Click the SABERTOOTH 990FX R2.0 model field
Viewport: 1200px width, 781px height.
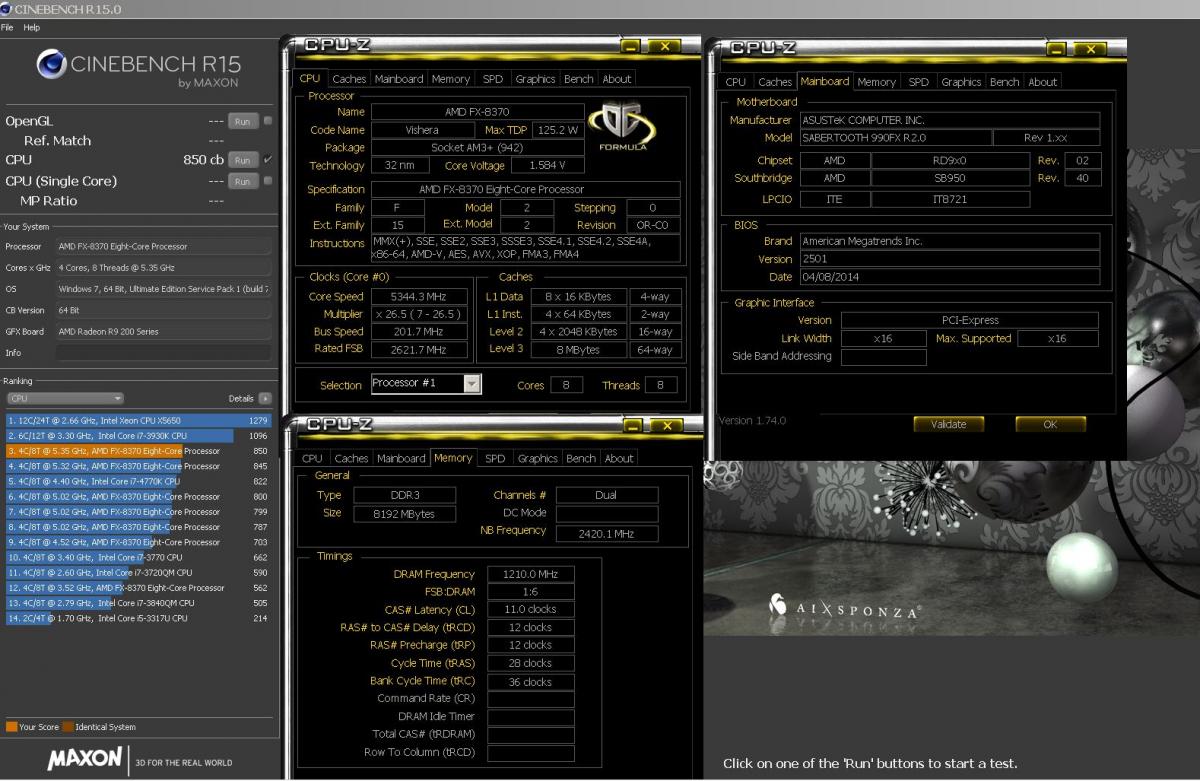pos(895,138)
